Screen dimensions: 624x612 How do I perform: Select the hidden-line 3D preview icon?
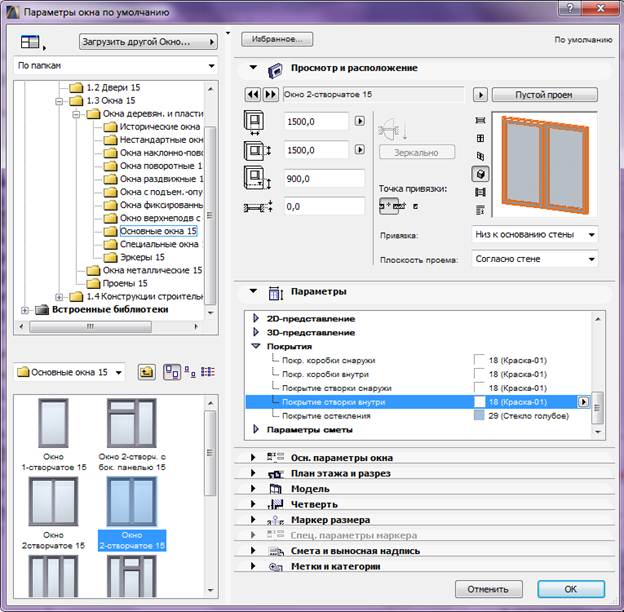point(480,156)
